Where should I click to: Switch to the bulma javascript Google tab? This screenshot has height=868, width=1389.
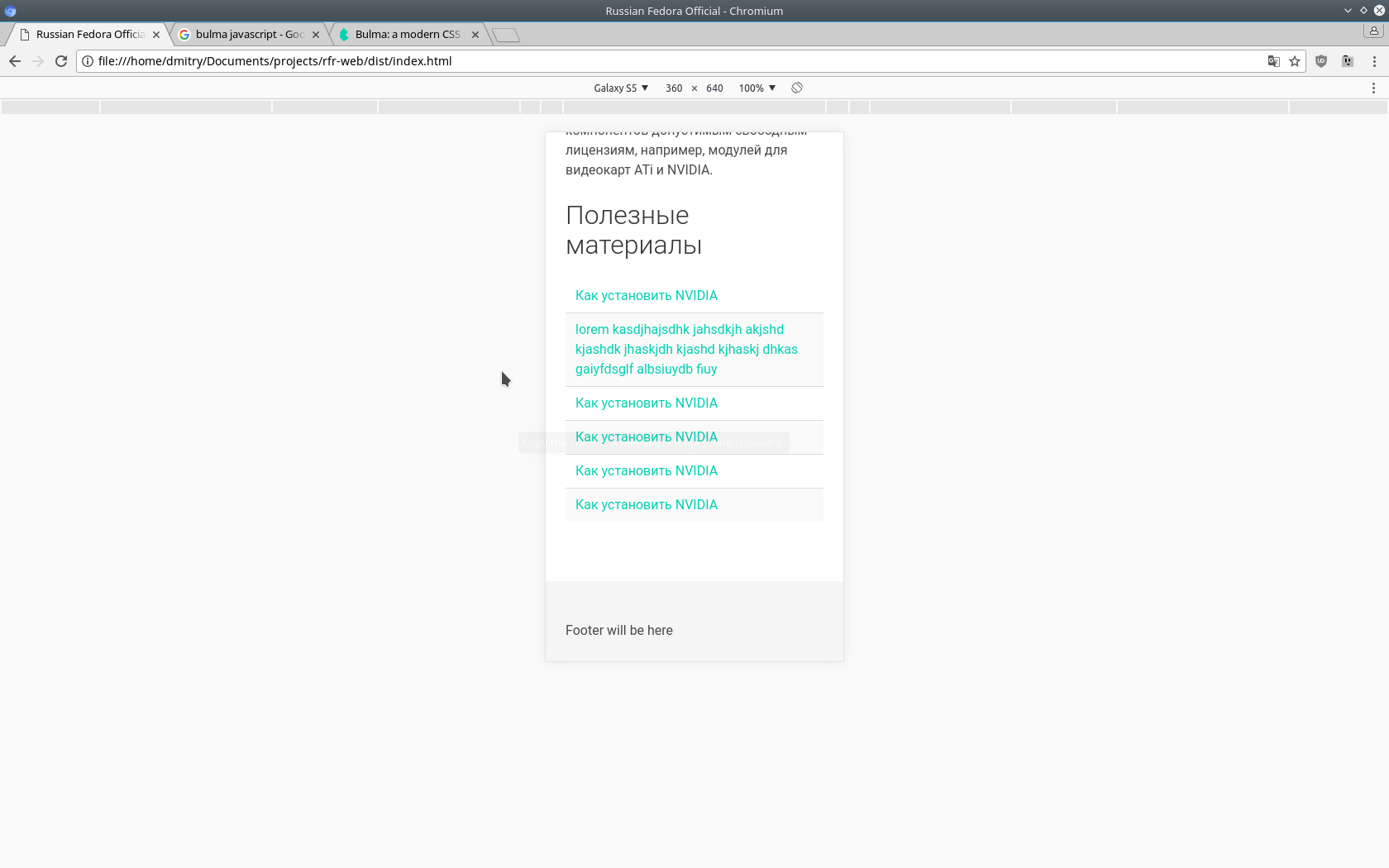click(x=248, y=35)
